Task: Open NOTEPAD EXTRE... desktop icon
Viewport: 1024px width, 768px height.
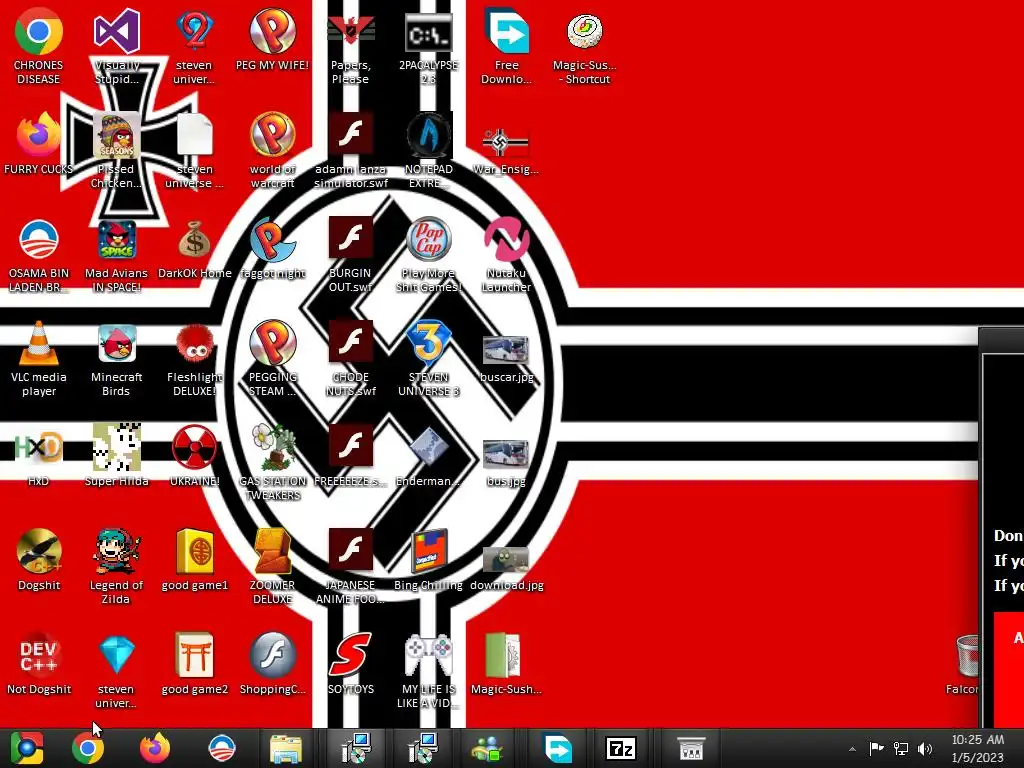Action: [428, 150]
